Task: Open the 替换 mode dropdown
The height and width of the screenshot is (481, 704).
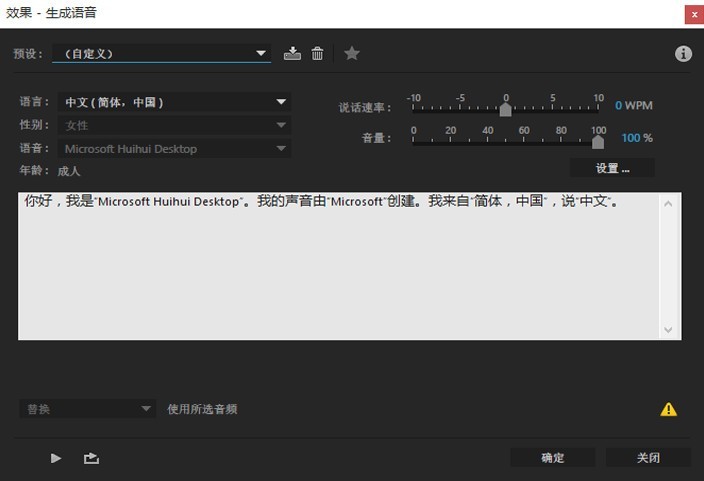Action: click(88, 409)
